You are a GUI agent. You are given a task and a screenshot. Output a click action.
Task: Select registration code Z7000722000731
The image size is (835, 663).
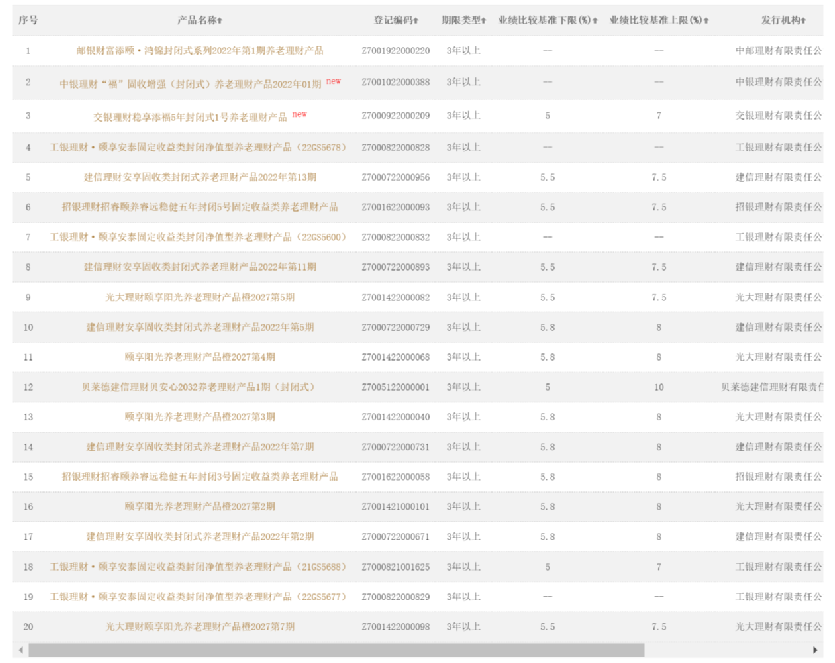tap(396, 447)
